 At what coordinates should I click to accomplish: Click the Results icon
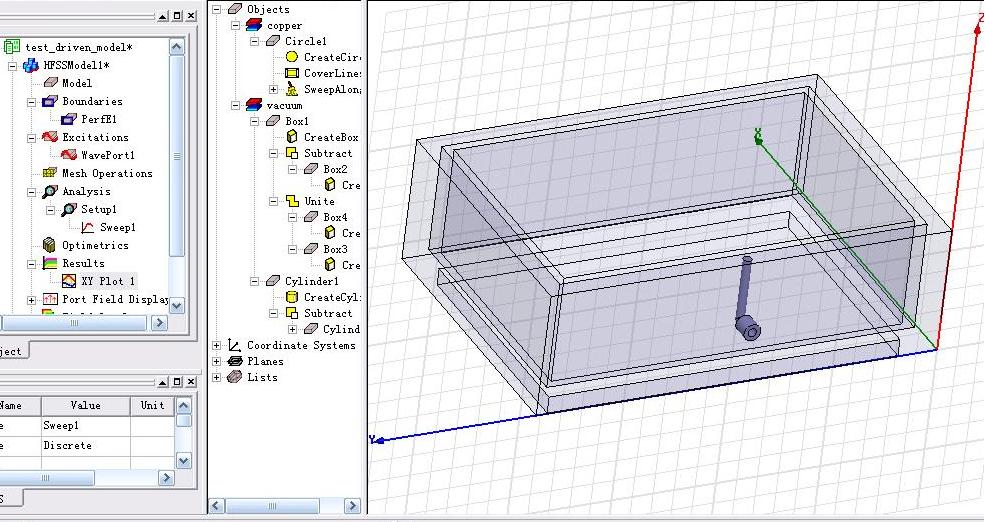[x=50, y=263]
